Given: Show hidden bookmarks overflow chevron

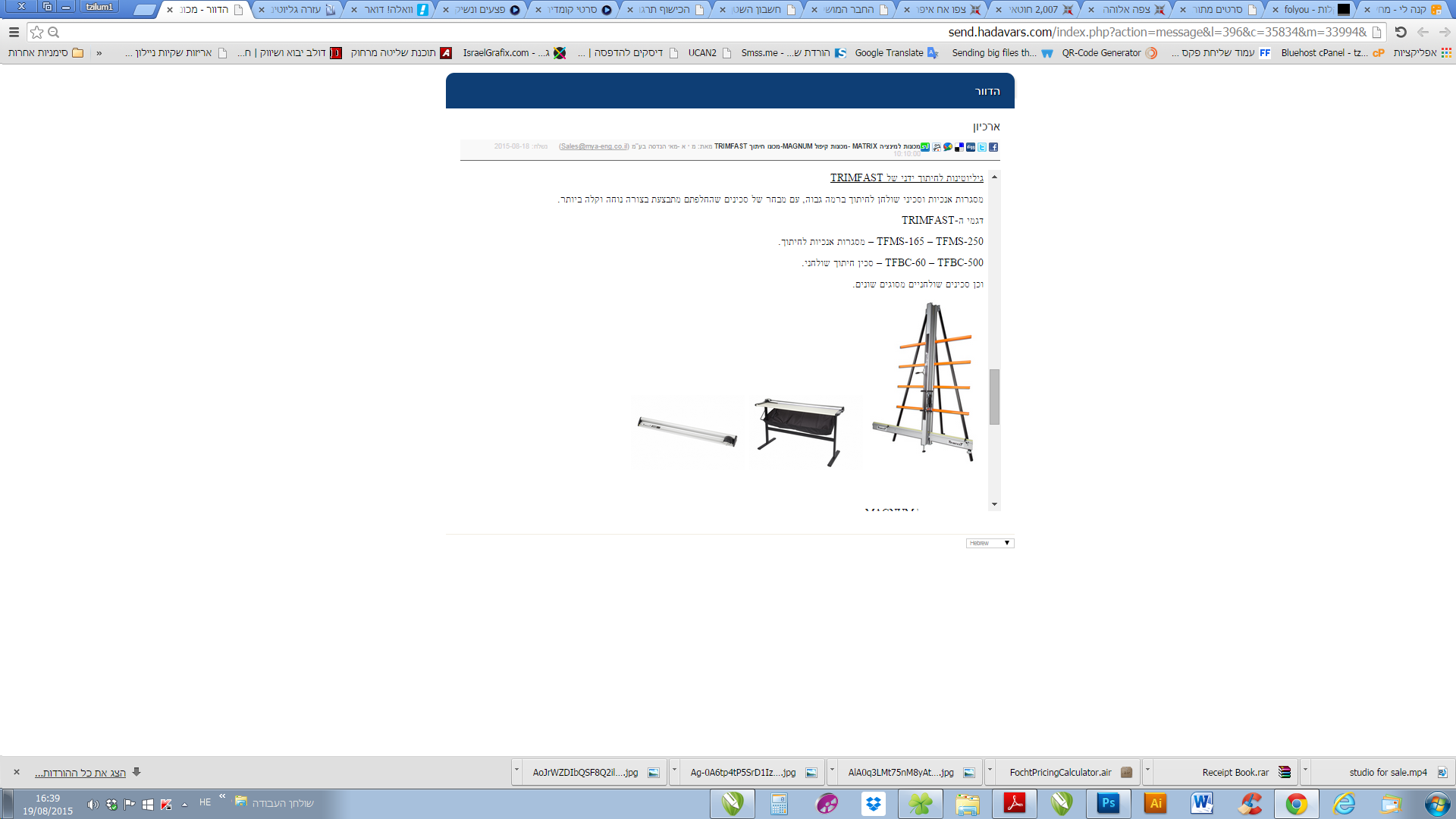Looking at the screenshot, I should coord(99,53).
